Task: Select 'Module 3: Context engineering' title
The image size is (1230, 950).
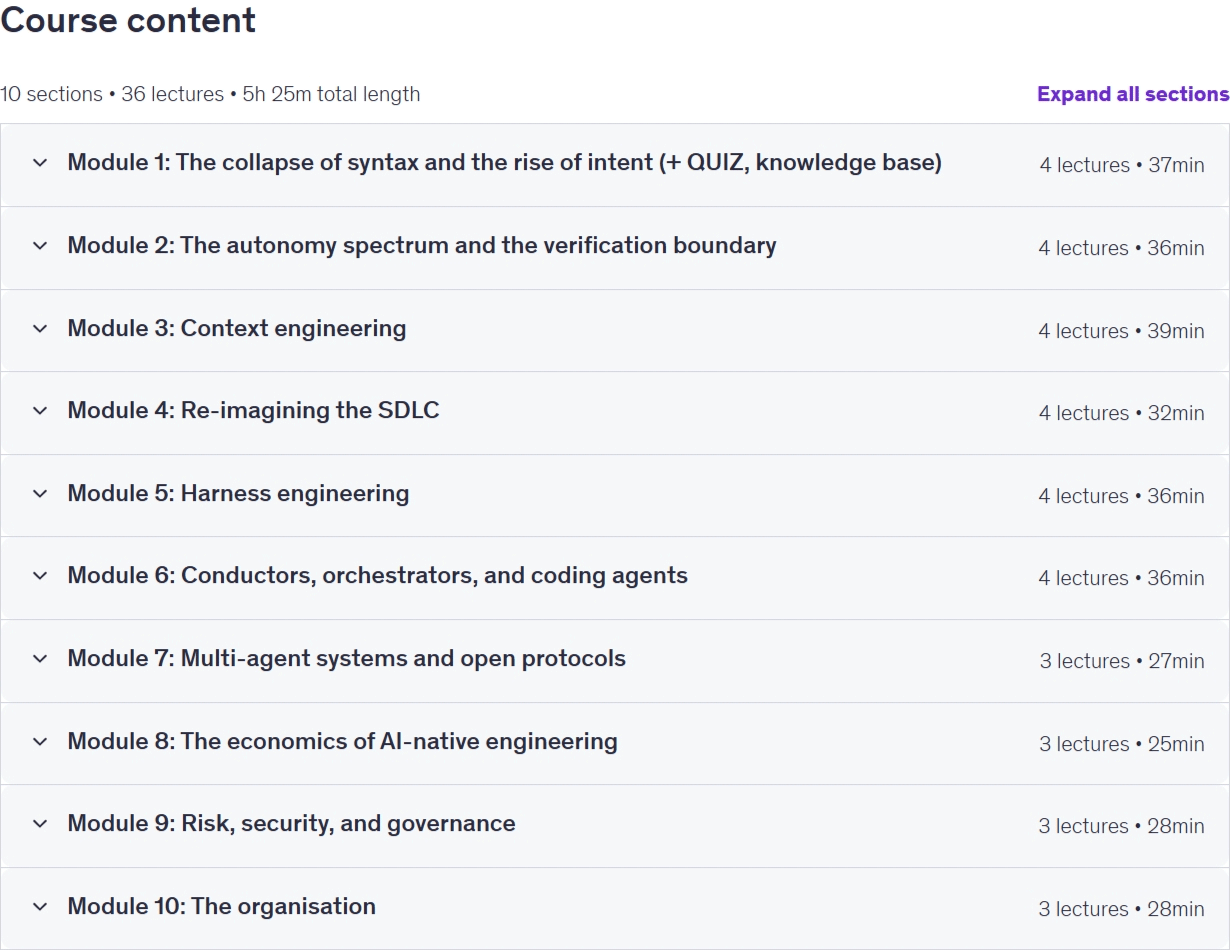Action: pos(237,329)
